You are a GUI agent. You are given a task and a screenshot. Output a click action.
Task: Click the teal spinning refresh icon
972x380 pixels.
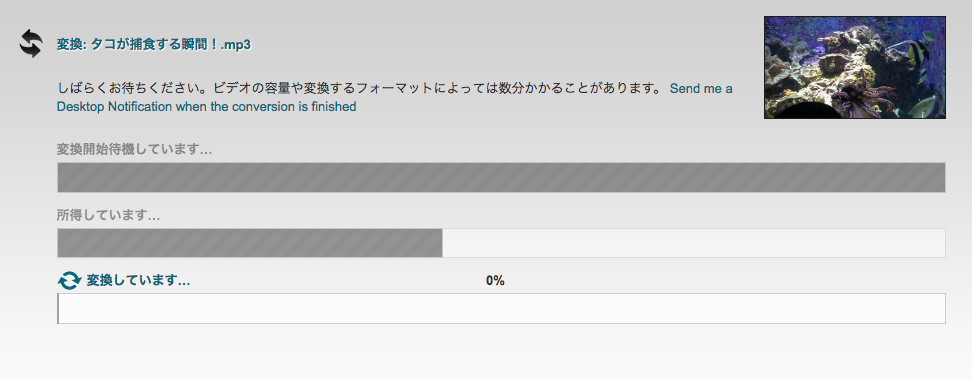pyautogui.click(x=69, y=280)
